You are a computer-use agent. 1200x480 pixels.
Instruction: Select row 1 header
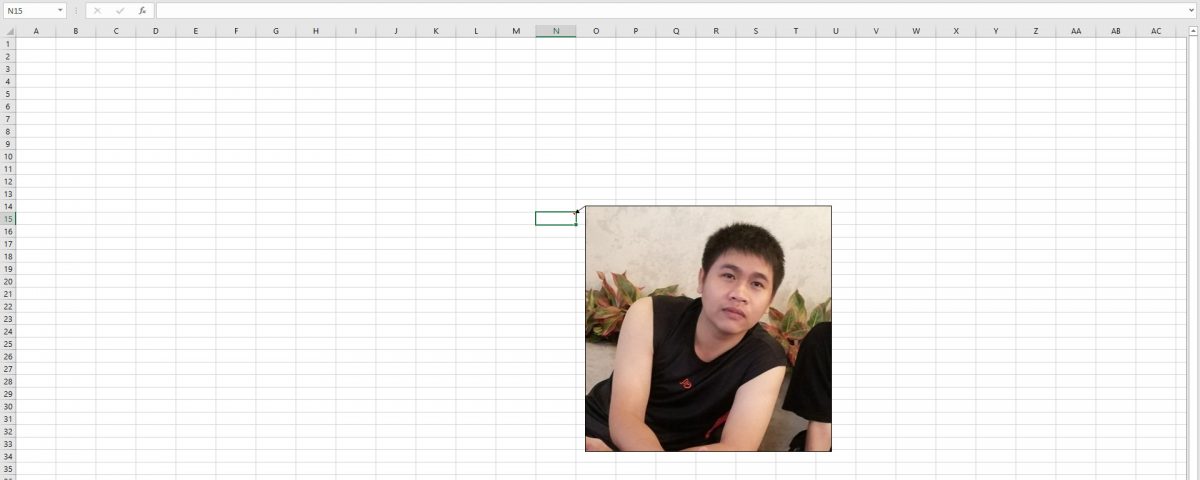coord(8,44)
